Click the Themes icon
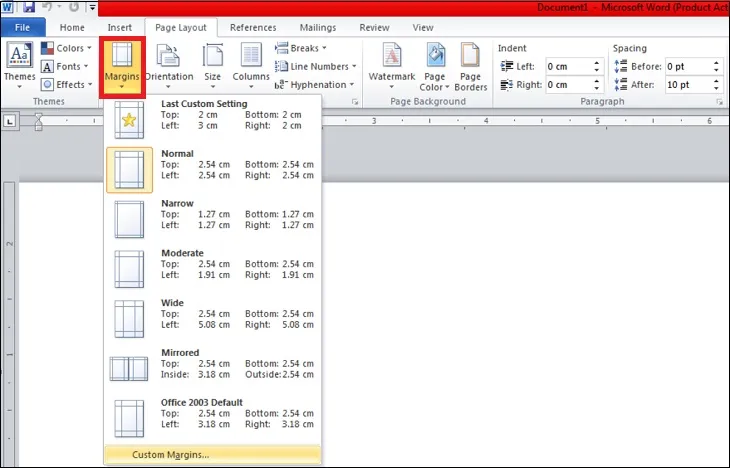 [x=19, y=64]
